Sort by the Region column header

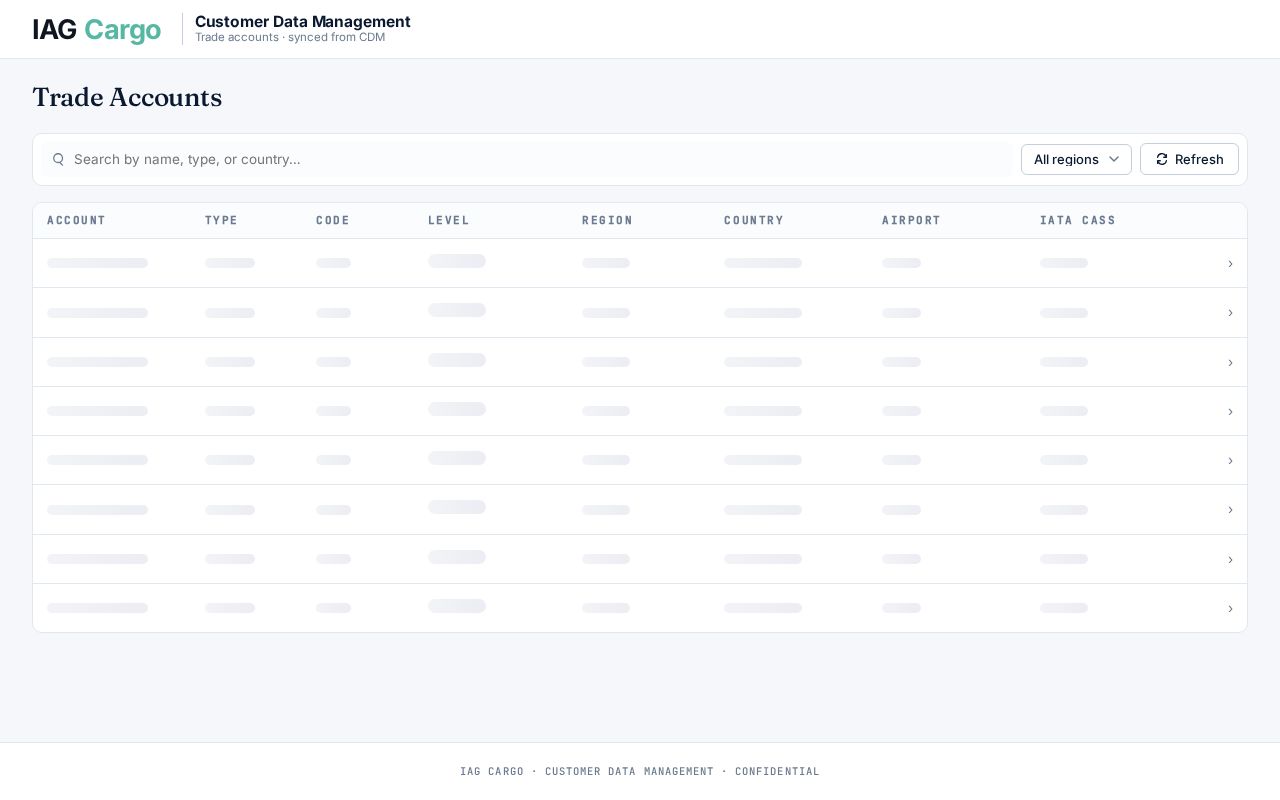[x=607, y=220]
